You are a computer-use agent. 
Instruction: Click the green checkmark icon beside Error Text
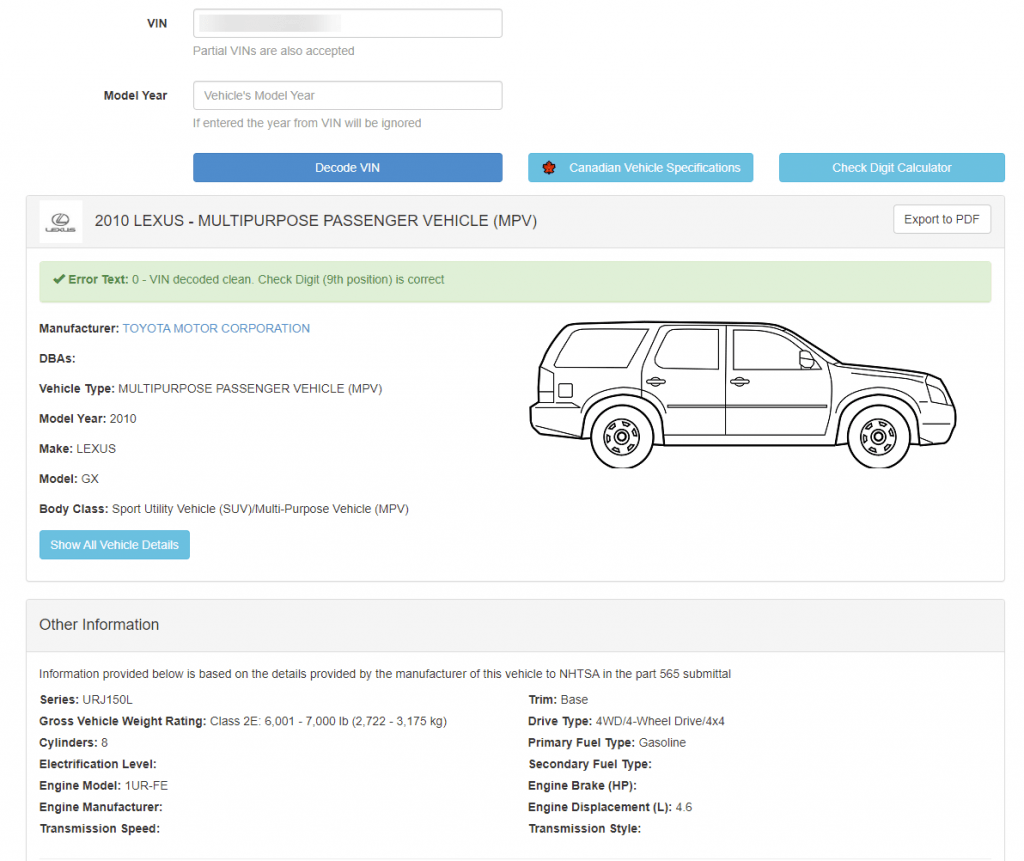pyautogui.click(x=59, y=280)
